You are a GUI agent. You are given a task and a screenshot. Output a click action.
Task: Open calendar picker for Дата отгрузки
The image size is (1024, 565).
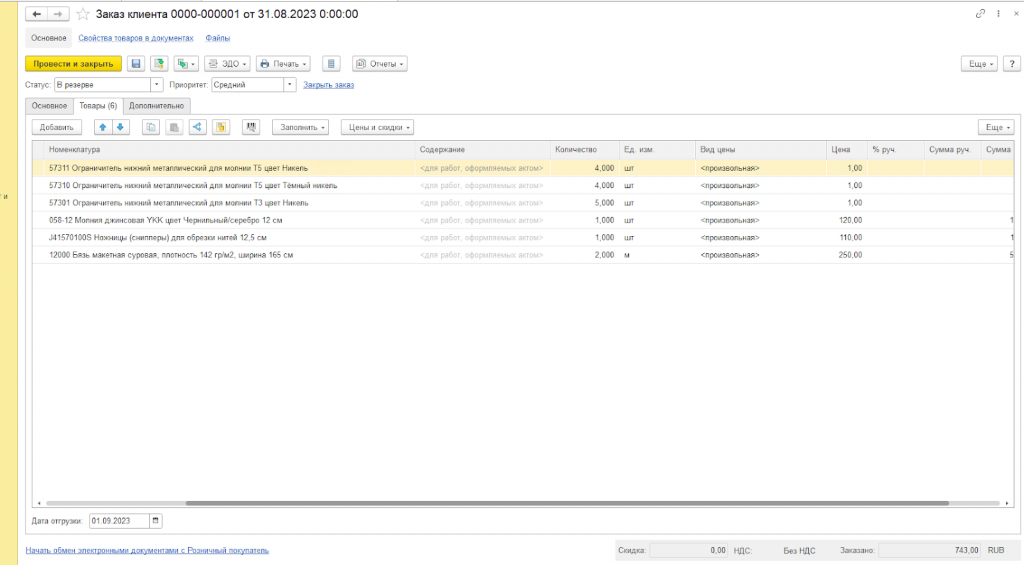tap(155, 521)
